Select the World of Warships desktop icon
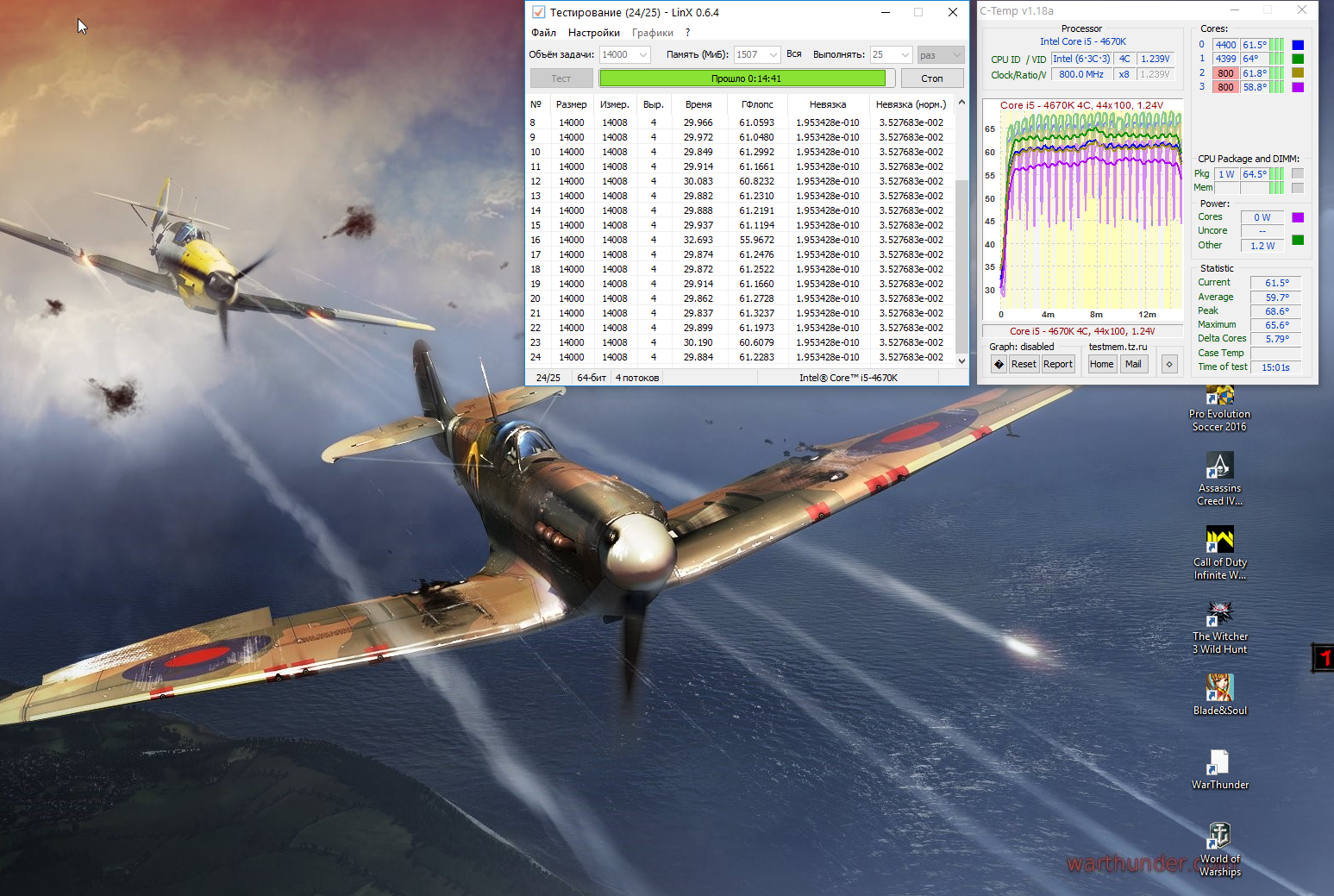Screen dimensions: 1334x896 pos(1219,849)
